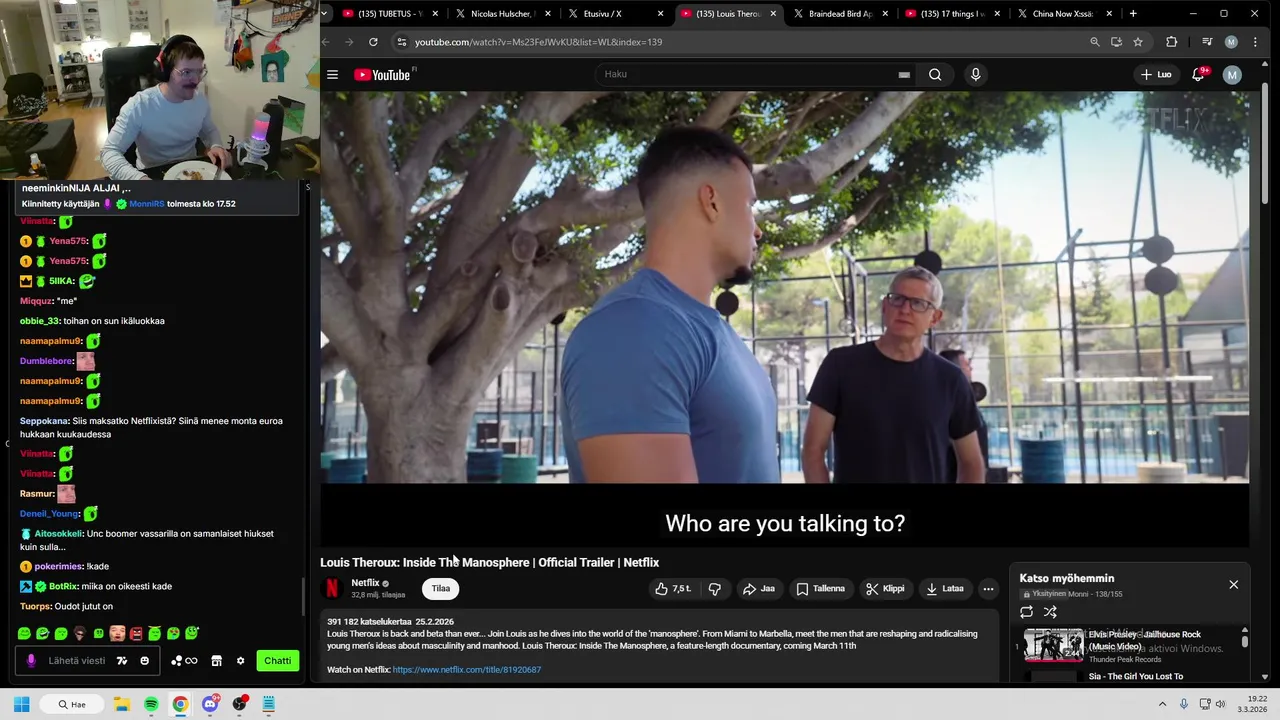Click the purple microphone icon in chat

click(31, 661)
